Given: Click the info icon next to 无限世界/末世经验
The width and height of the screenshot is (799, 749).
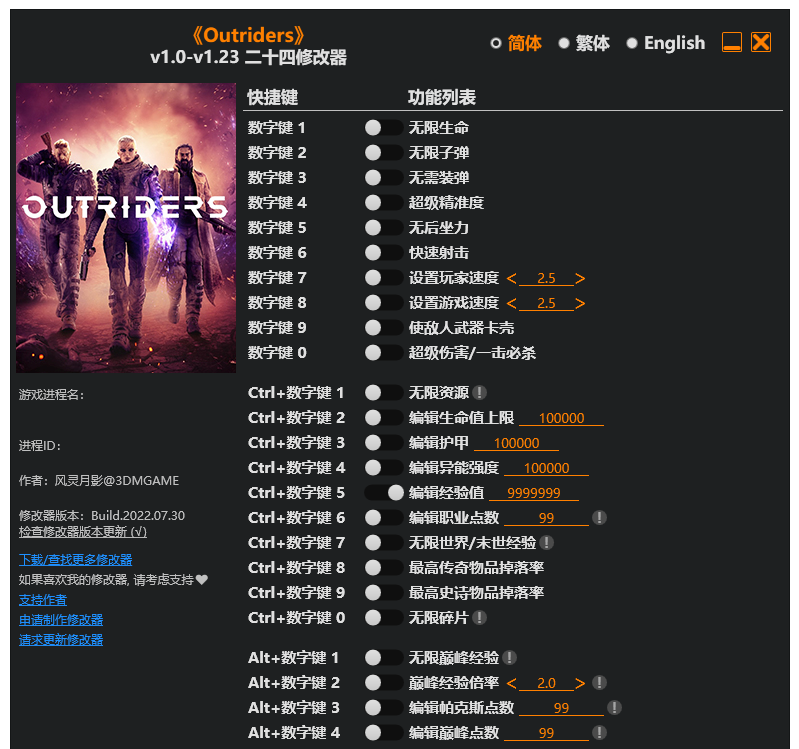Looking at the screenshot, I should pyautogui.click(x=546, y=543).
